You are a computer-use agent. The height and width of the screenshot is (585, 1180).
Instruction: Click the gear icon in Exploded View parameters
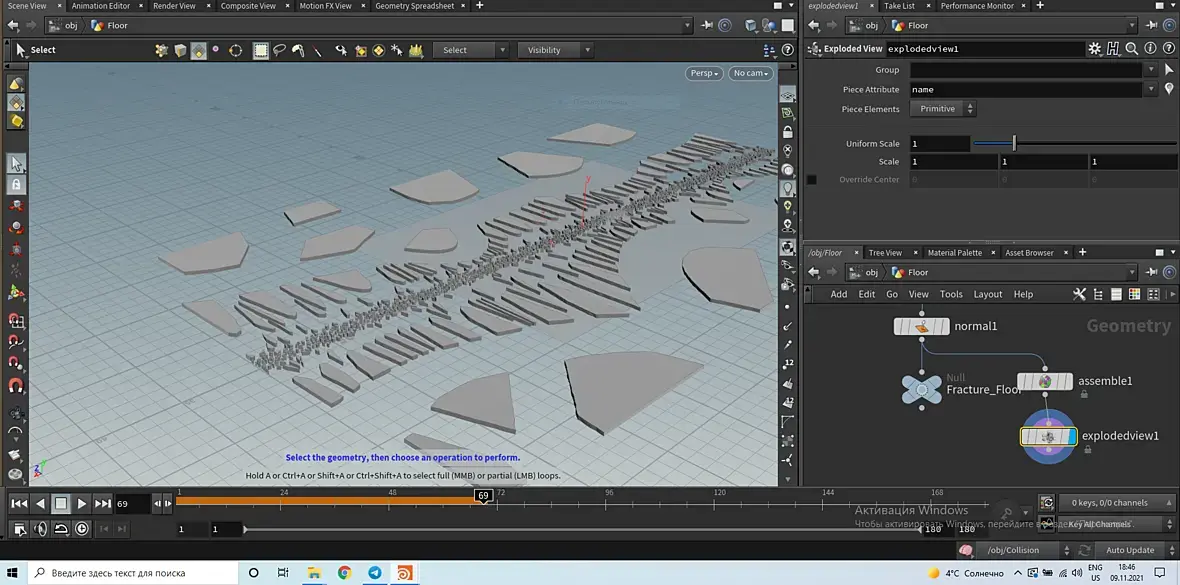click(1095, 48)
